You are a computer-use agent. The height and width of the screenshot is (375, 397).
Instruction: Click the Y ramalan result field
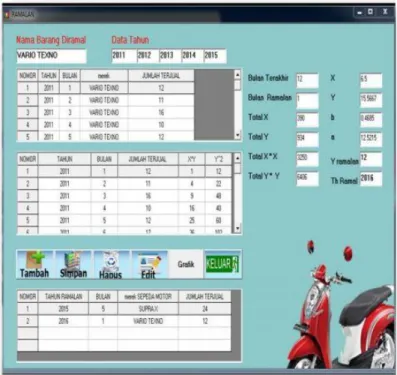coord(371,159)
